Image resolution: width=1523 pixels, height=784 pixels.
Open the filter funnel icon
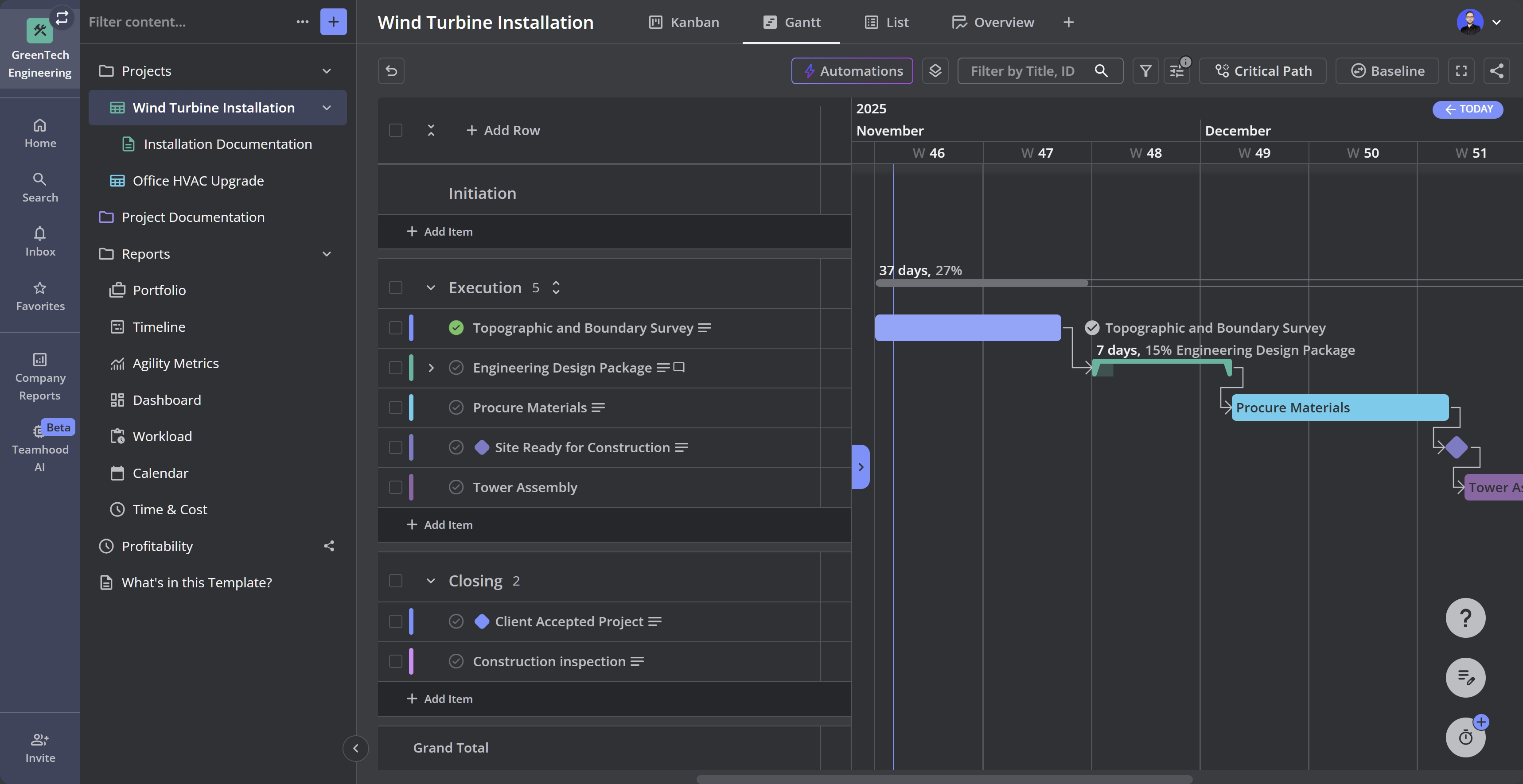[x=1145, y=70]
